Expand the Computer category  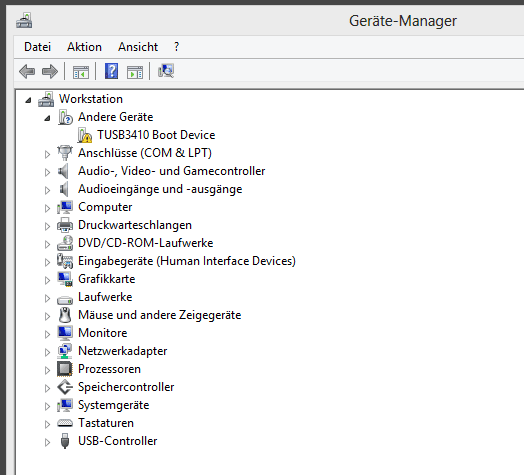tap(47, 208)
